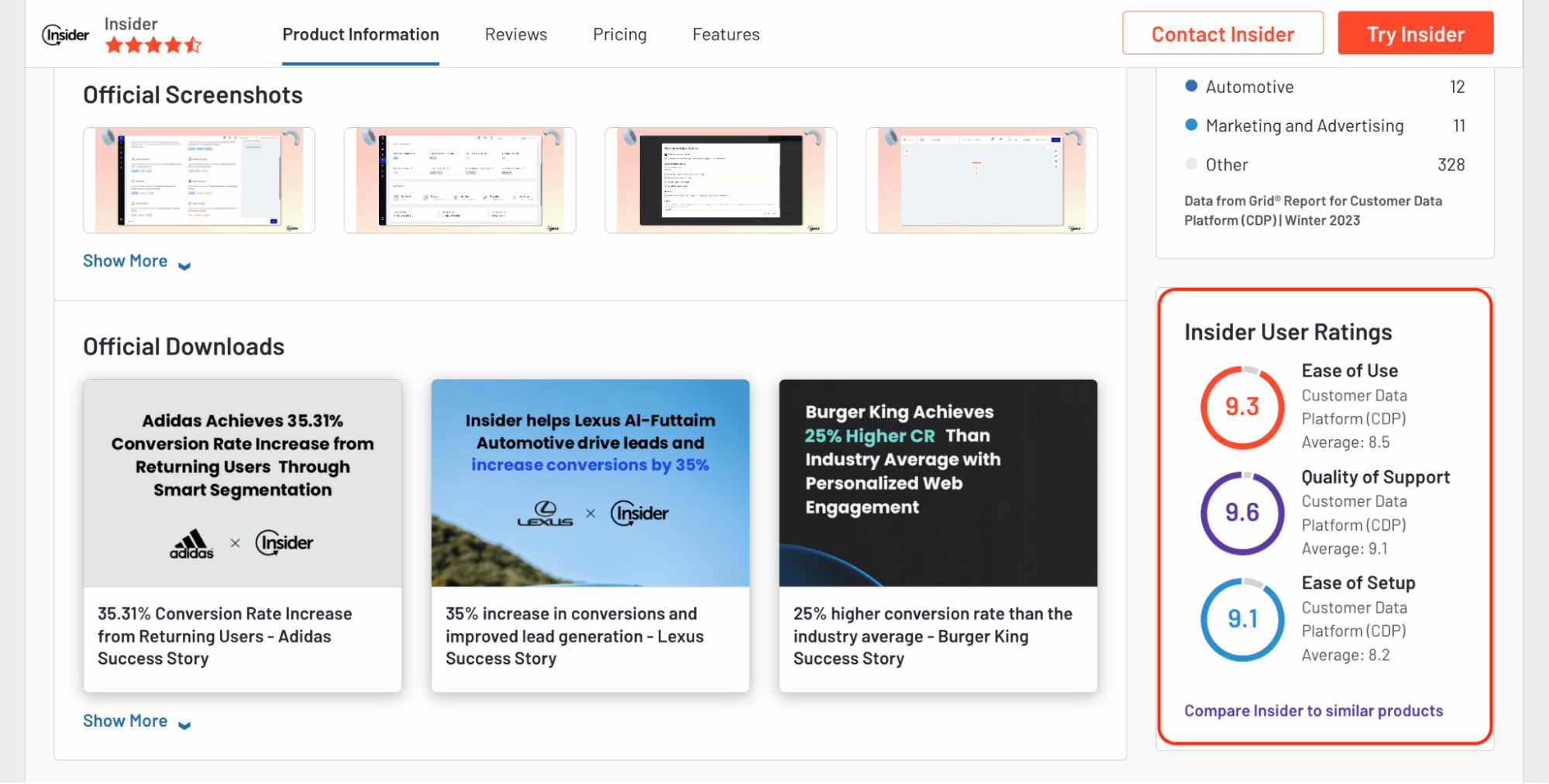
Task: Toggle the Marketing and Advertising category dot
Action: pyautogui.click(x=1191, y=126)
